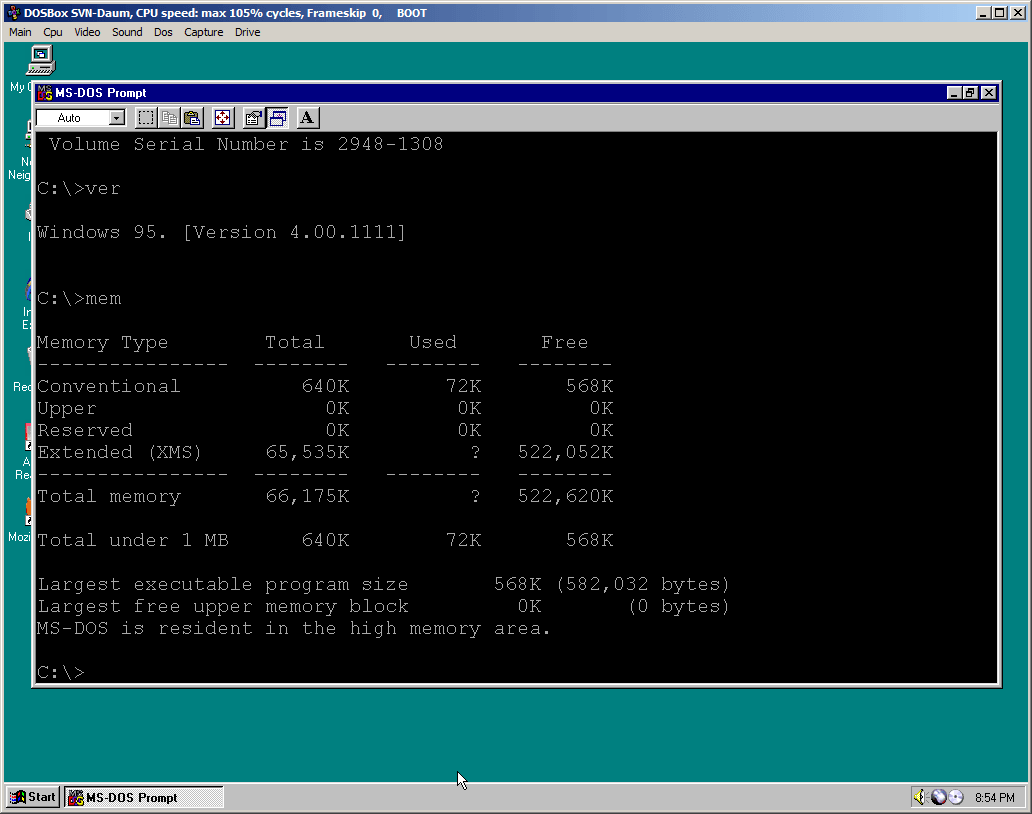Click the '(582,032 bytes)' value
This screenshot has width=1032, height=814.
click(642, 584)
